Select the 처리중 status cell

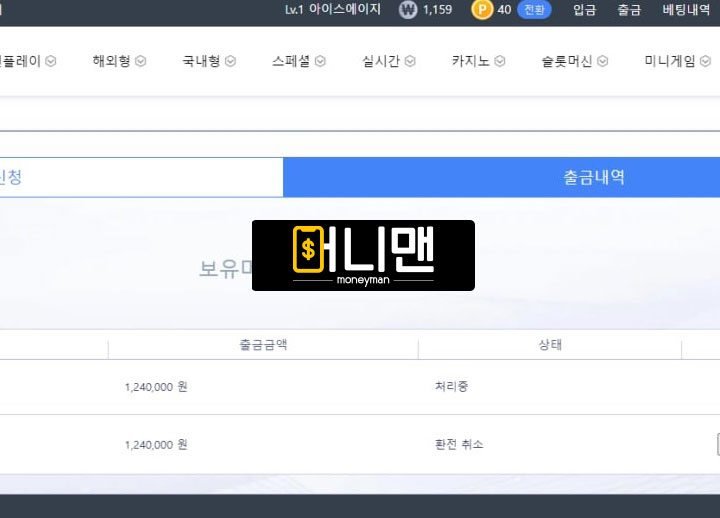point(451,387)
